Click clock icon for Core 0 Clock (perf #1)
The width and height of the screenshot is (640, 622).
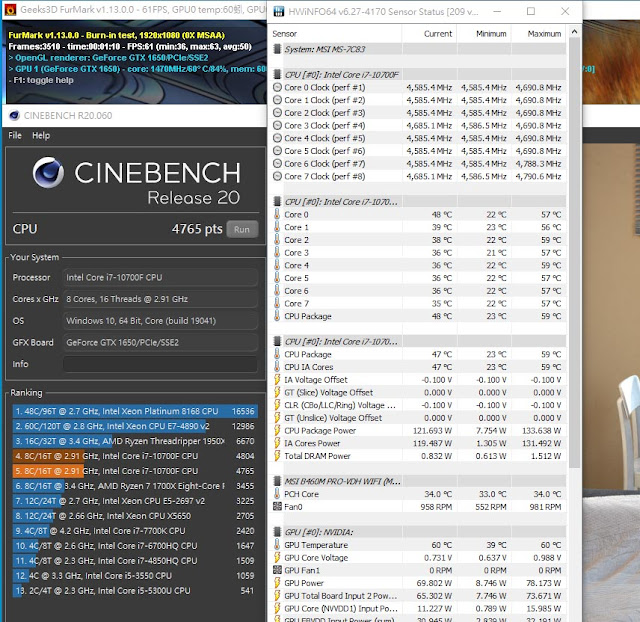pyautogui.click(x=277, y=87)
